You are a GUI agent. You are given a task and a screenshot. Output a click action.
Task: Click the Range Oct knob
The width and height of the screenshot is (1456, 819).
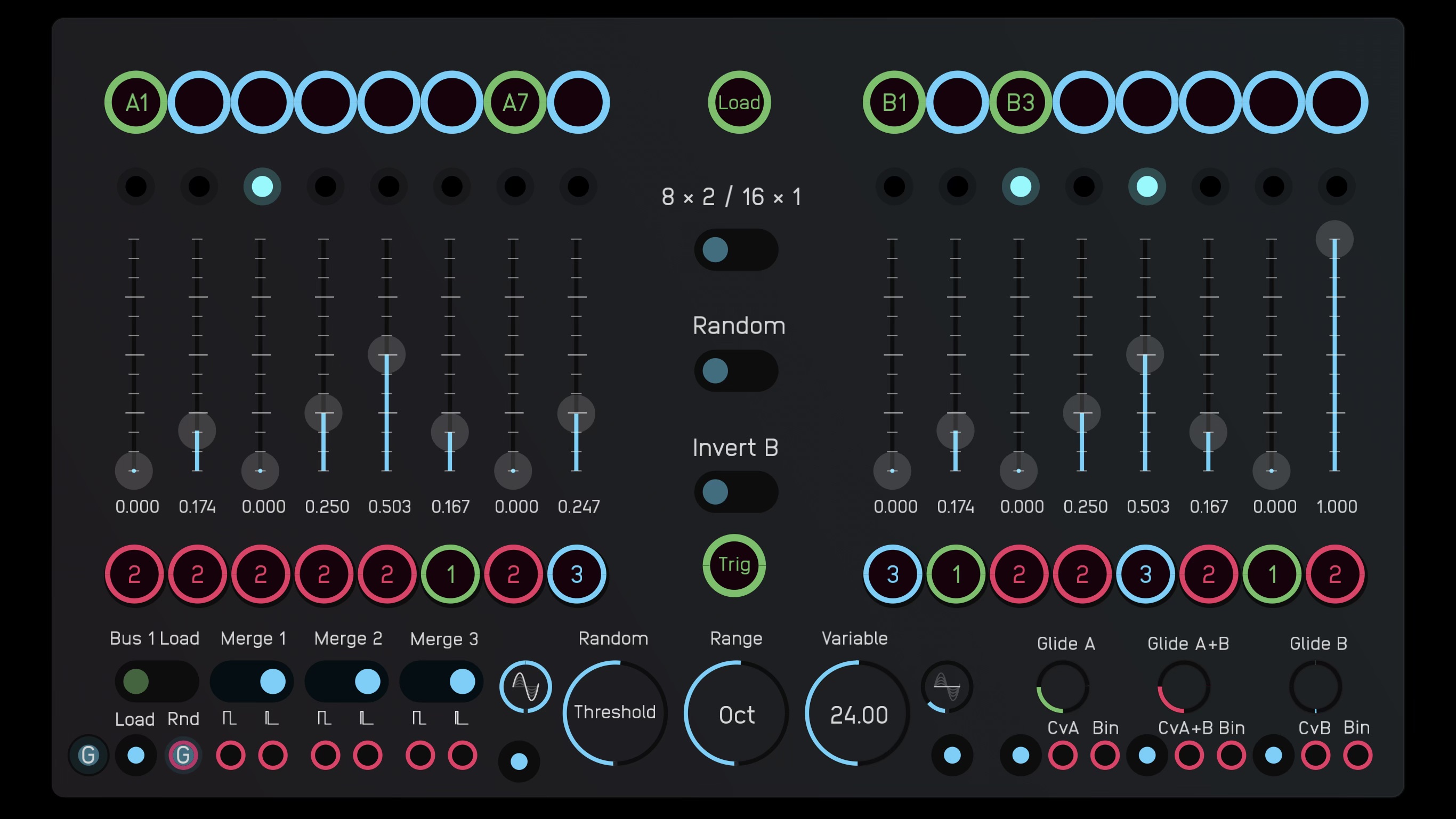coord(737,713)
